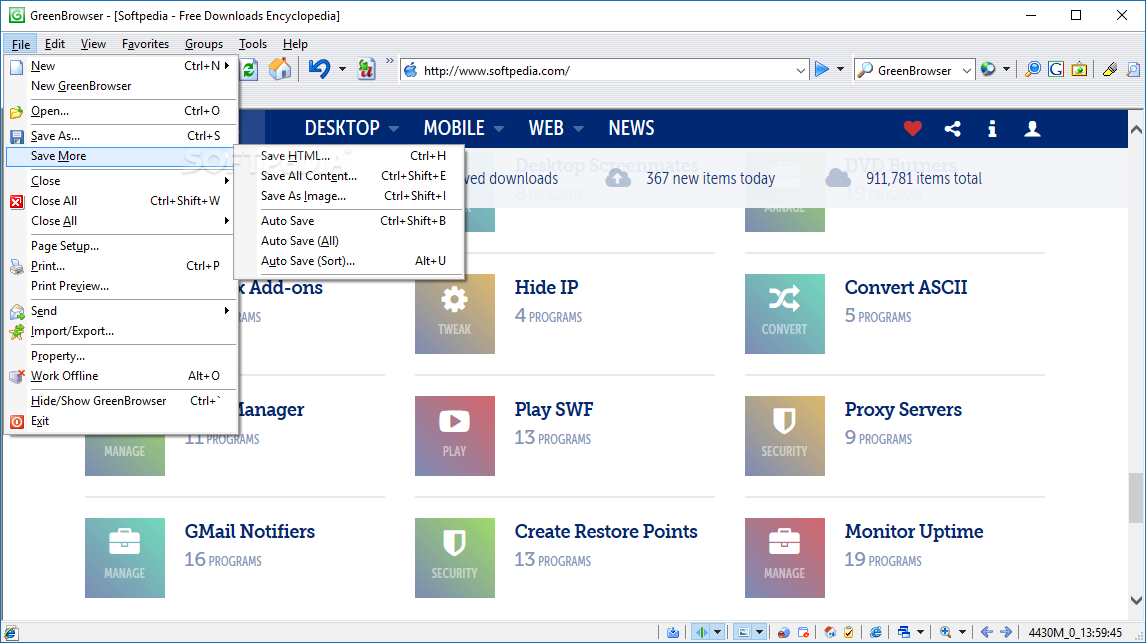Open the Convert ASCII category link
The image size is (1146, 643).
(906, 287)
